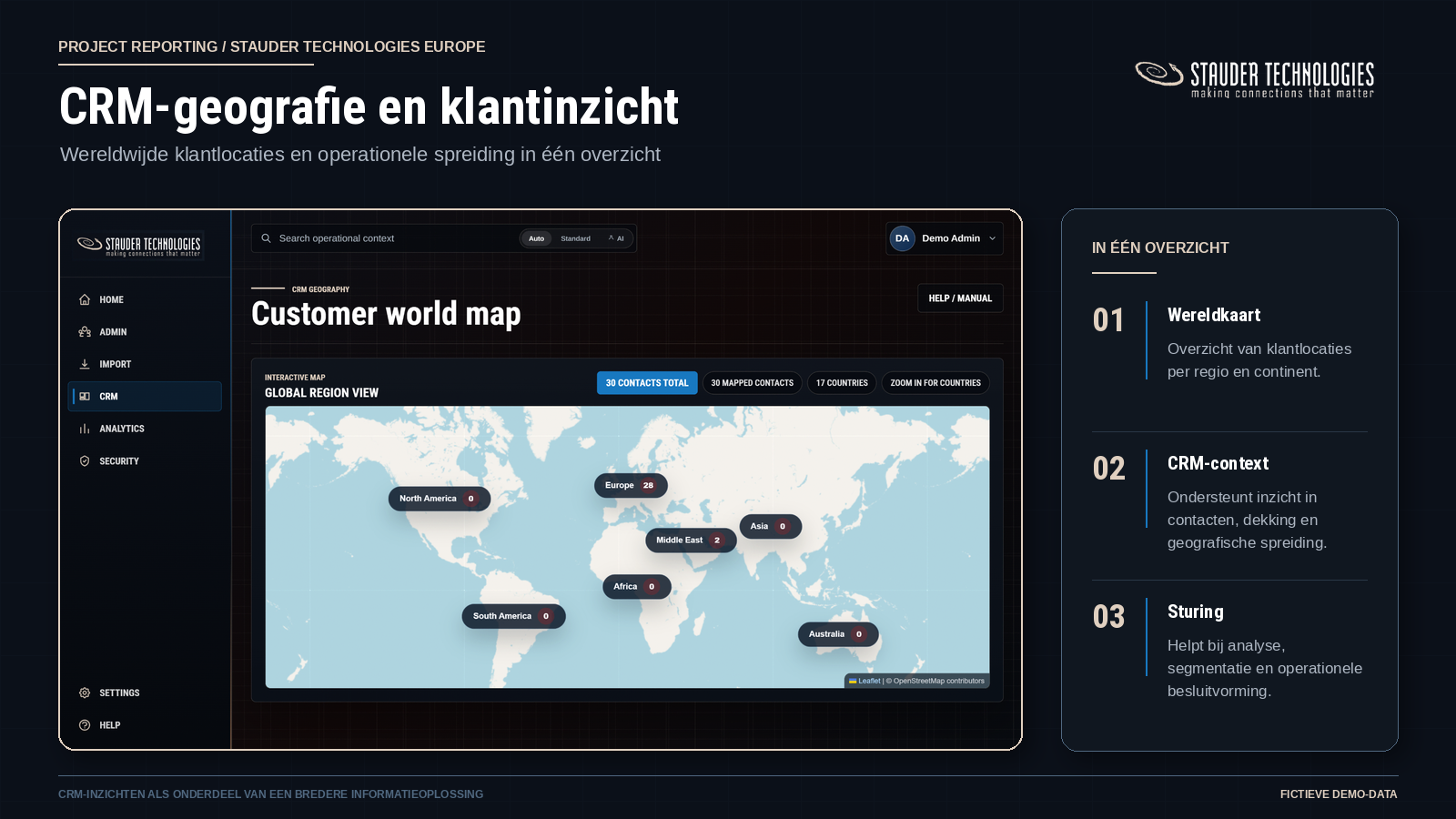Select the Africa region marker
Viewport: 1456px width, 819px height.
pos(637,587)
